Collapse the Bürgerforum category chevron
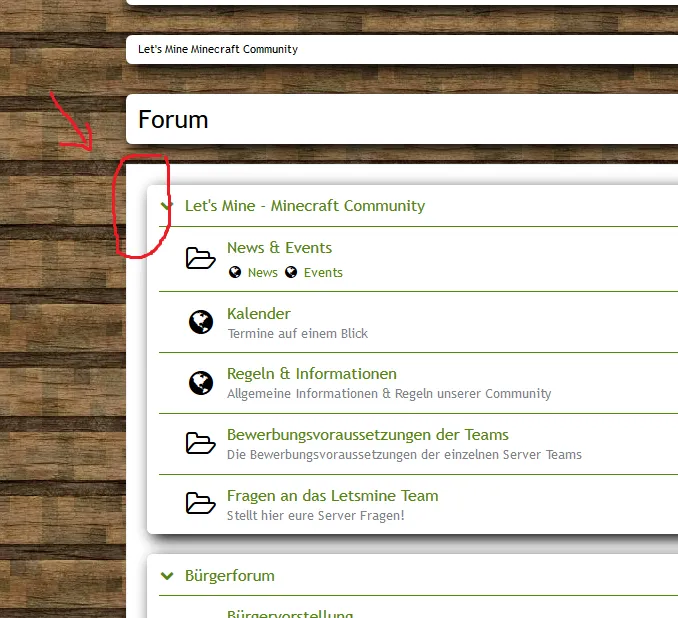Viewport: 678px width, 618px height. point(167,576)
